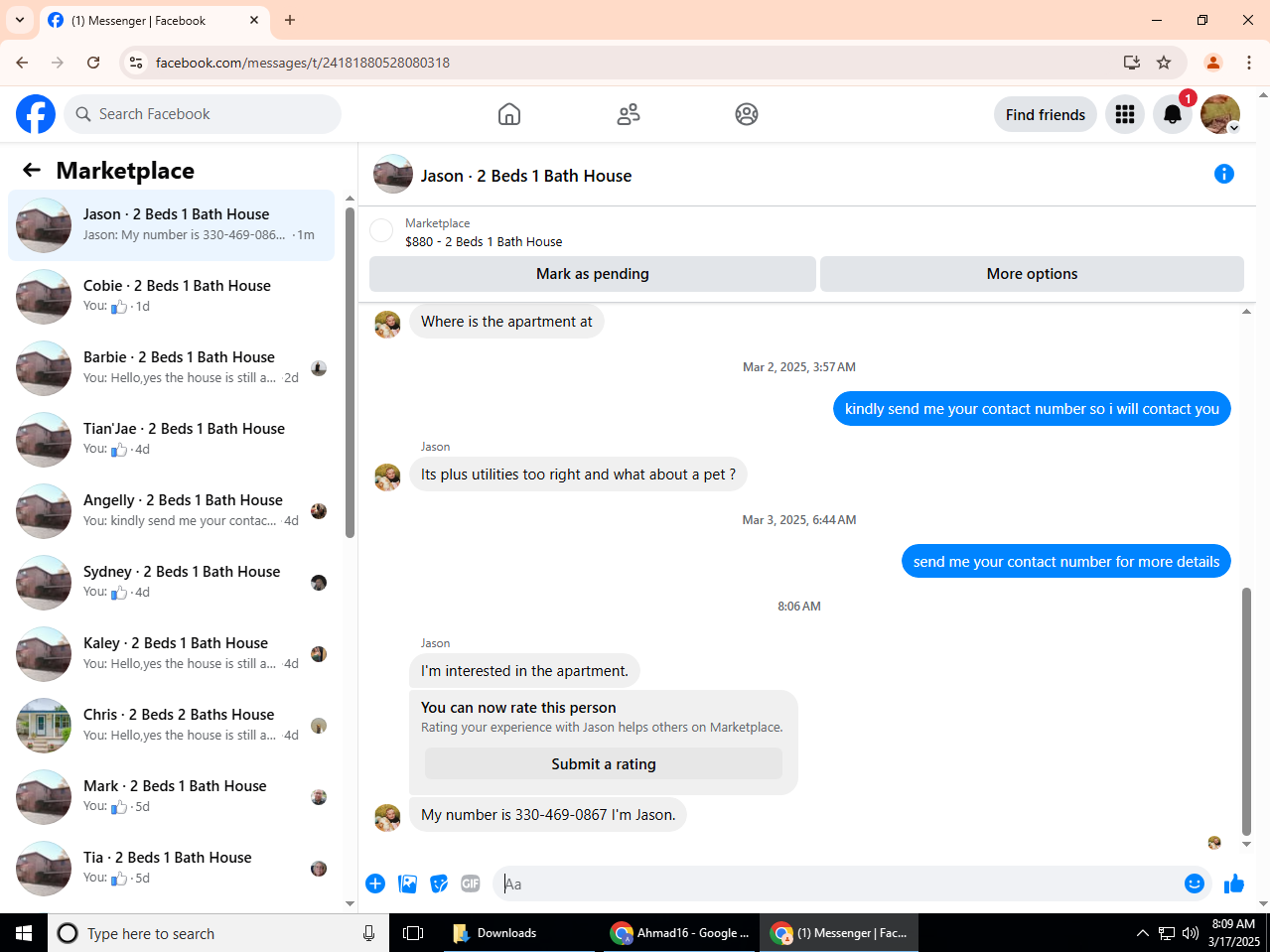The image size is (1270, 952).
Task: Open the Groups icon in the top navigation
Action: [747, 114]
